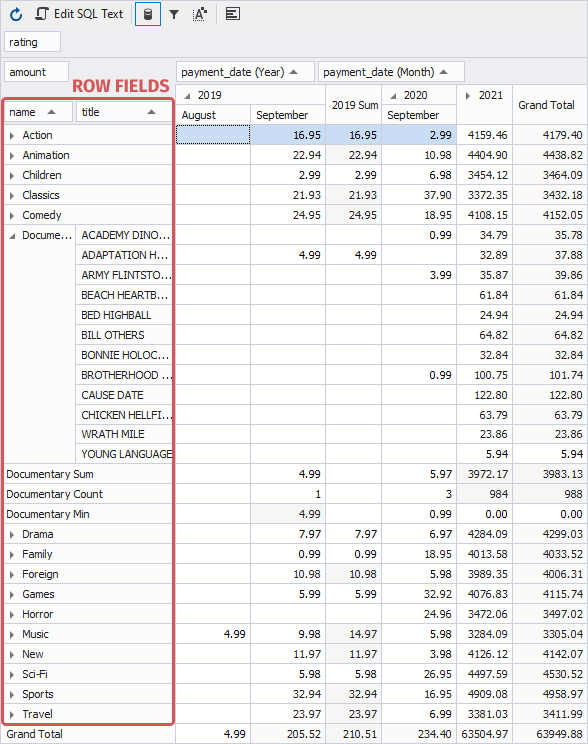The height and width of the screenshot is (744, 588).
Task: Sort by payment_date (Month) field header
Action: [x=391, y=72]
